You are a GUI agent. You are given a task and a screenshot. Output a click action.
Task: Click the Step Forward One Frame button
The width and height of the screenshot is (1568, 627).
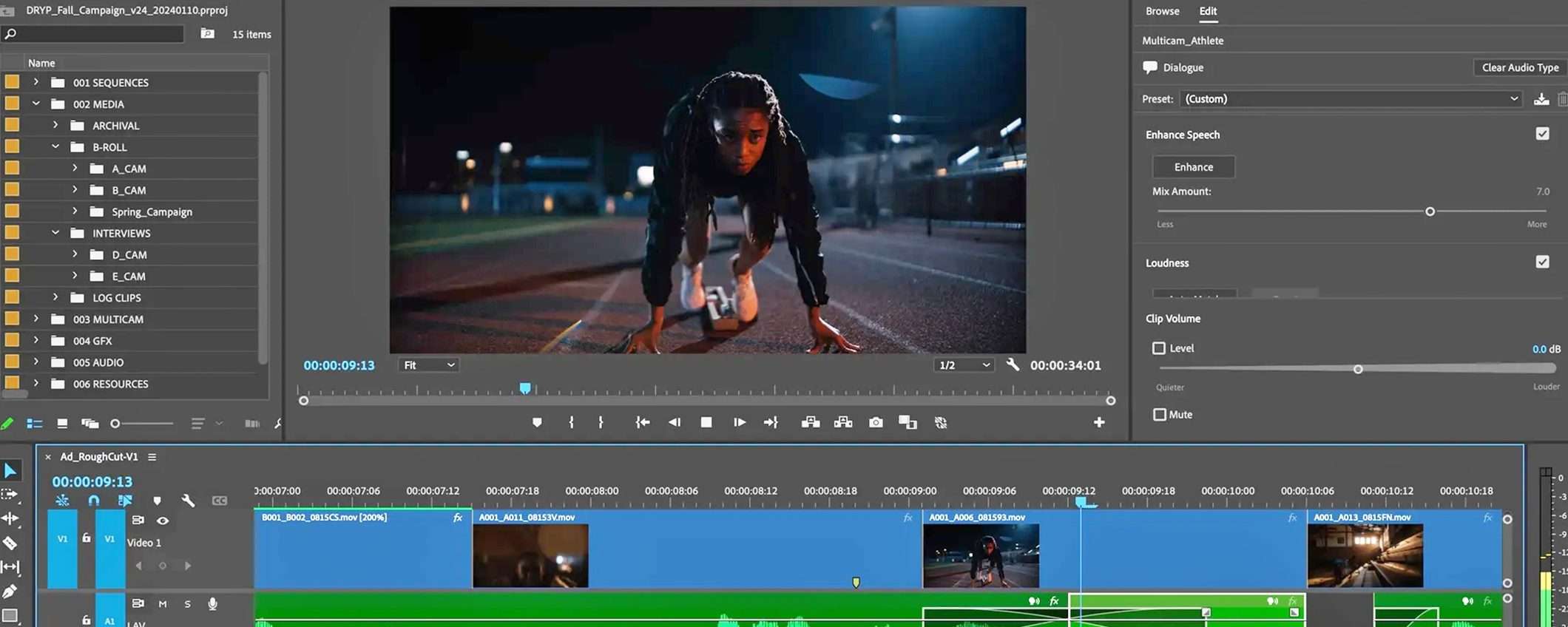pyautogui.click(x=739, y=422)
